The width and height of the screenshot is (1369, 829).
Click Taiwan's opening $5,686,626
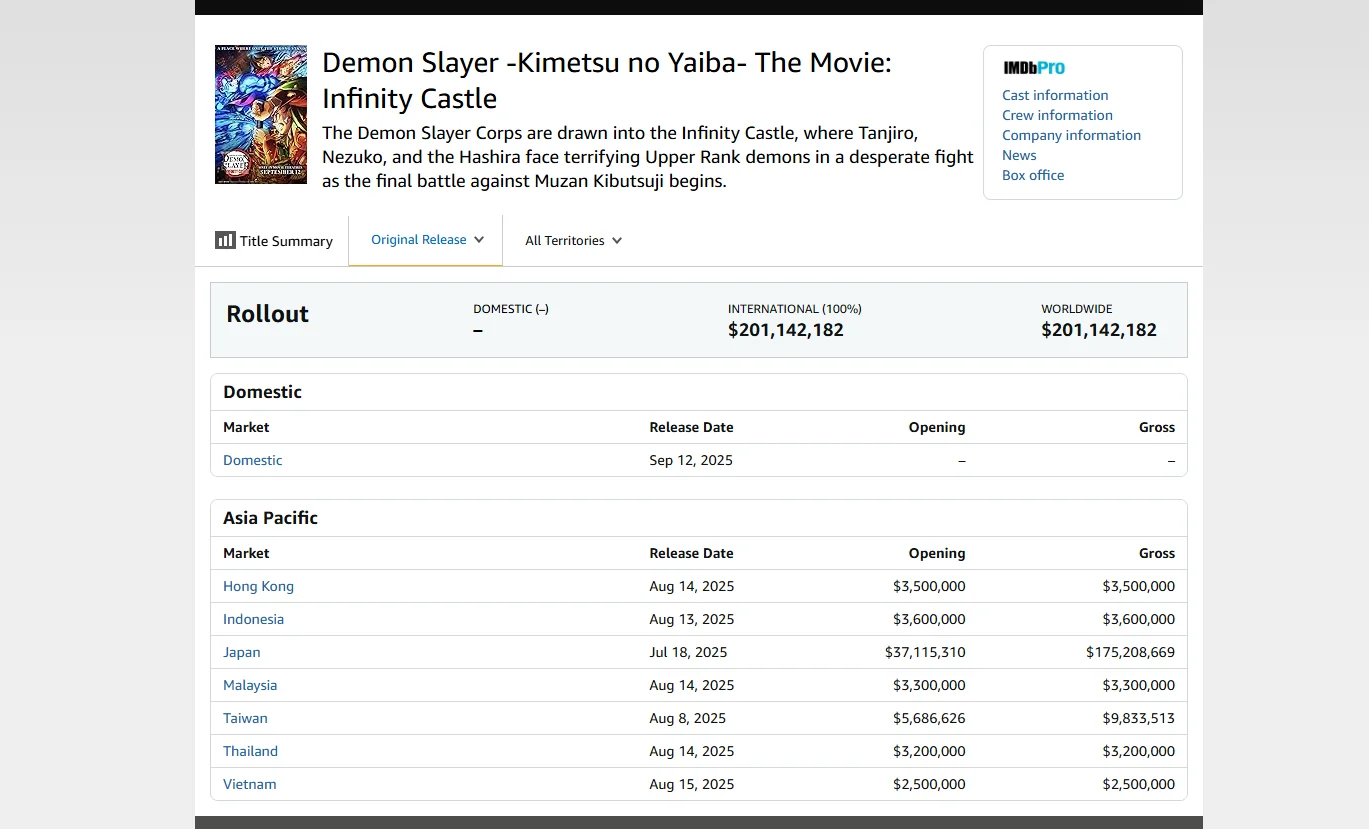click(x=929, y=718)
